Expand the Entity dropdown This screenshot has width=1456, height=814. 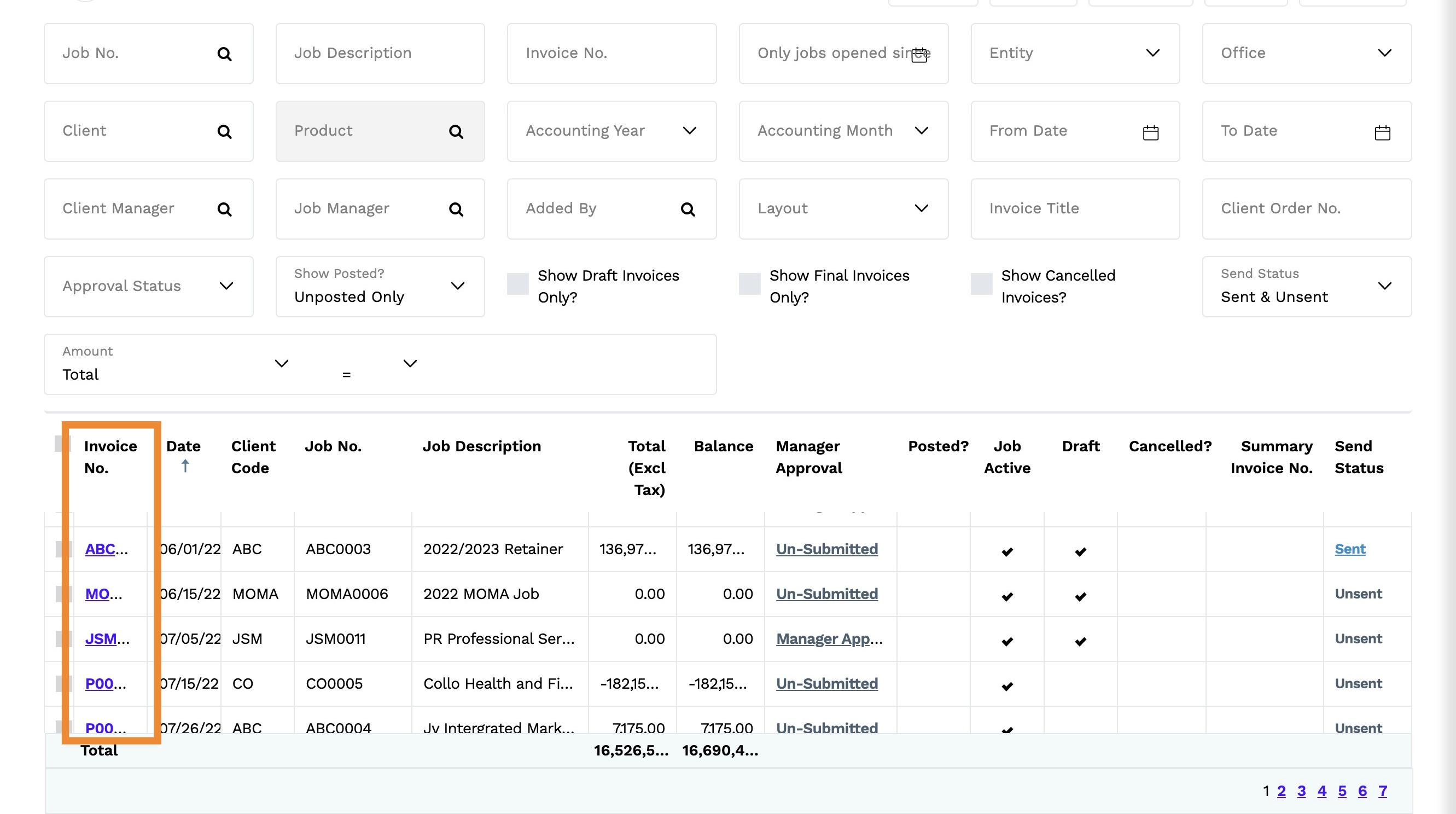click(x=1152, y=53)
